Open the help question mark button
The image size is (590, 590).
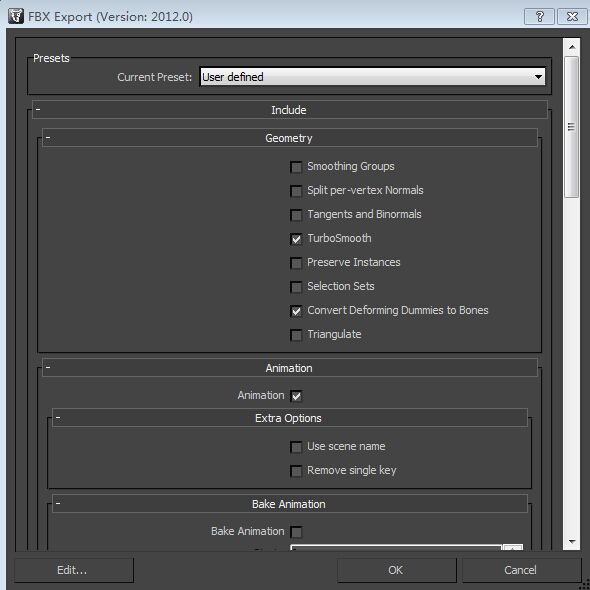(x=539, y=17)
